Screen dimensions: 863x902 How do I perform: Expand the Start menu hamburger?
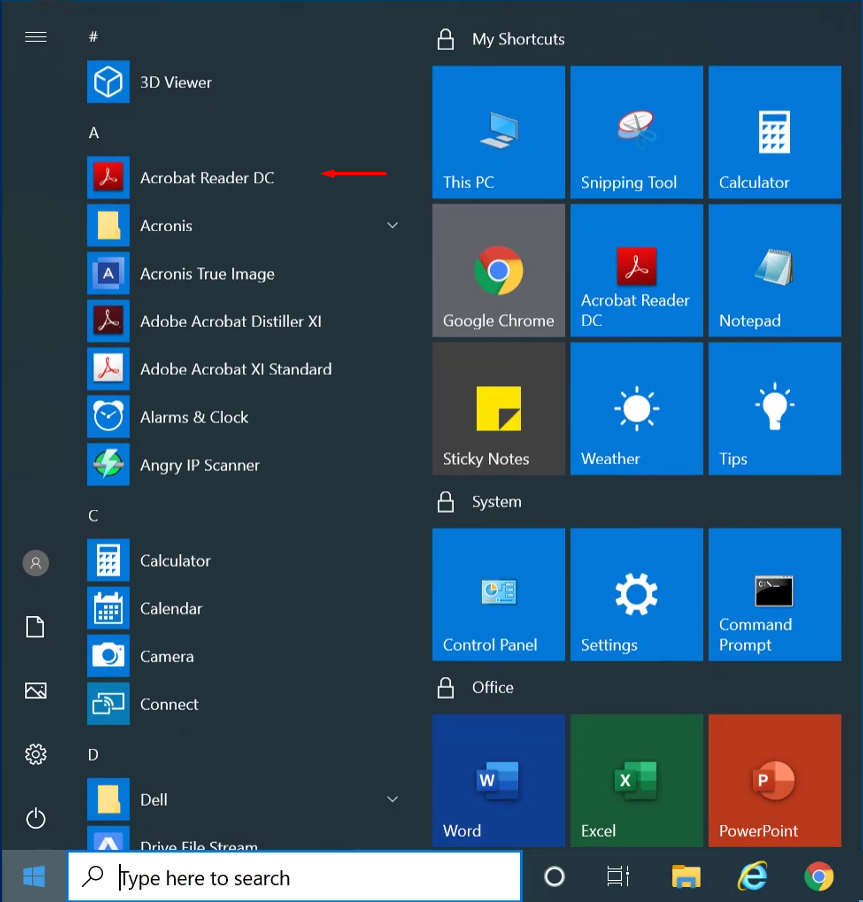[36, 37]
